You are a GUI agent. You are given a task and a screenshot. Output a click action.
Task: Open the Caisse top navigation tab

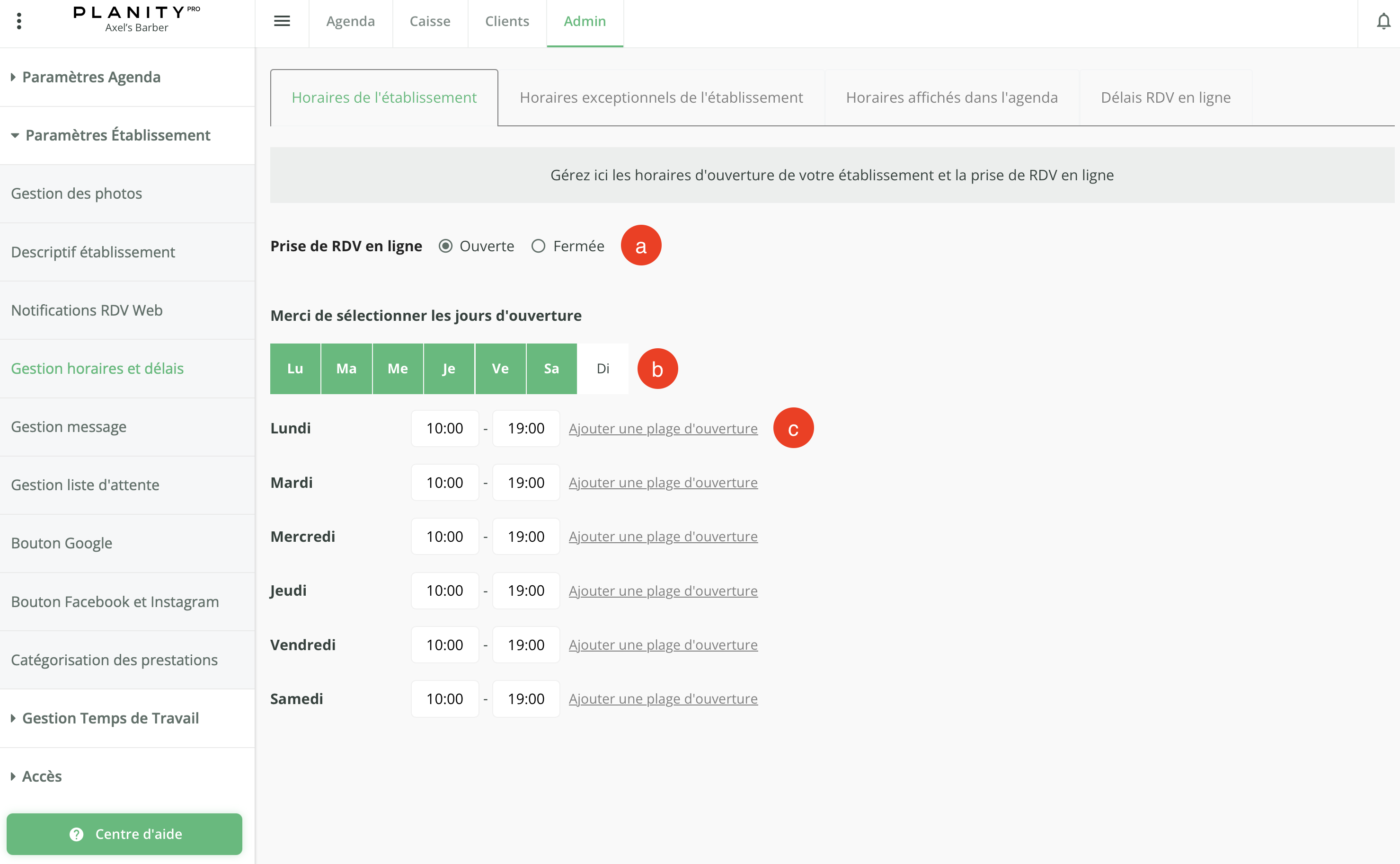point(430,22)
